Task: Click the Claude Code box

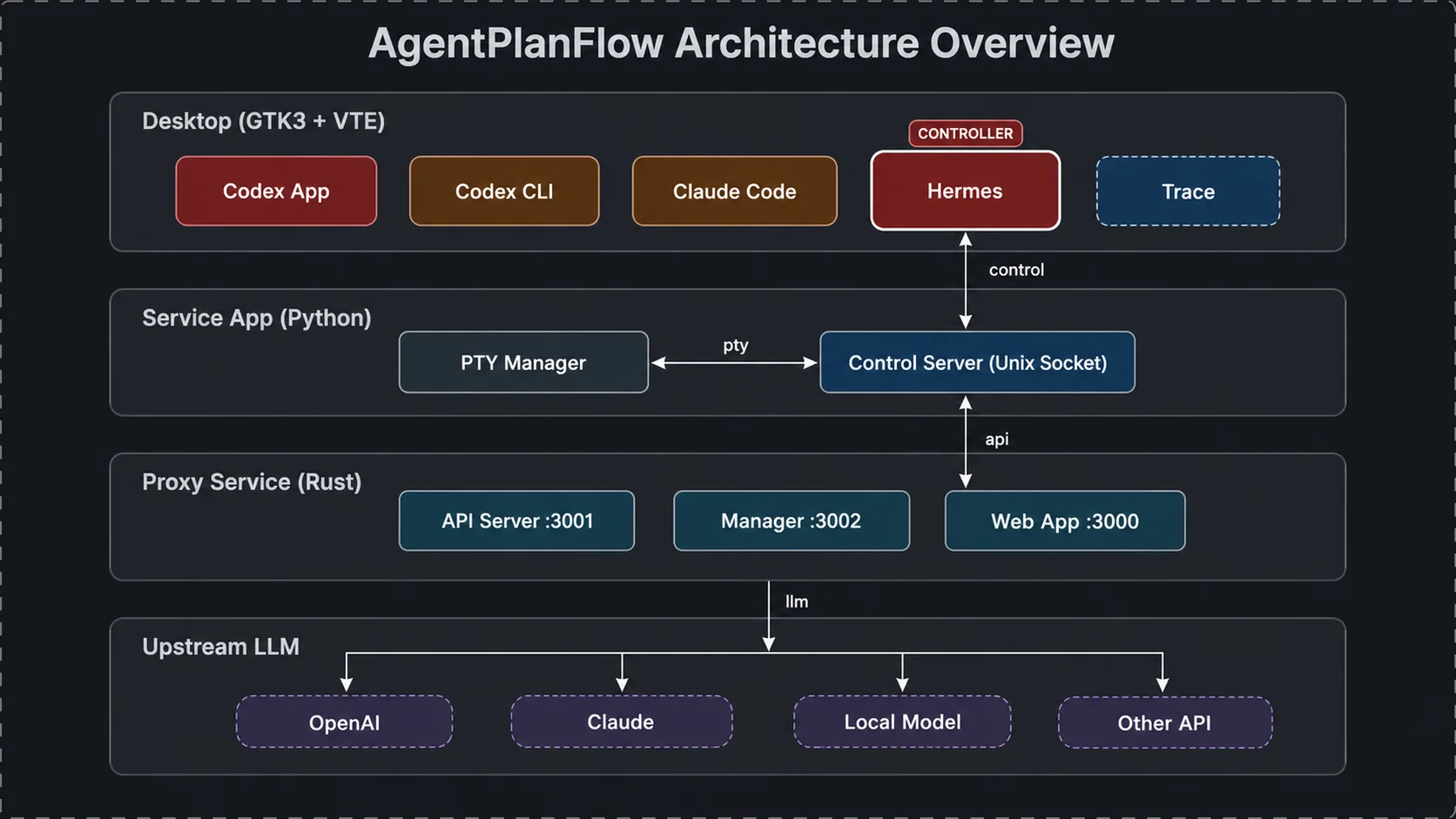Action: point(734,191)
